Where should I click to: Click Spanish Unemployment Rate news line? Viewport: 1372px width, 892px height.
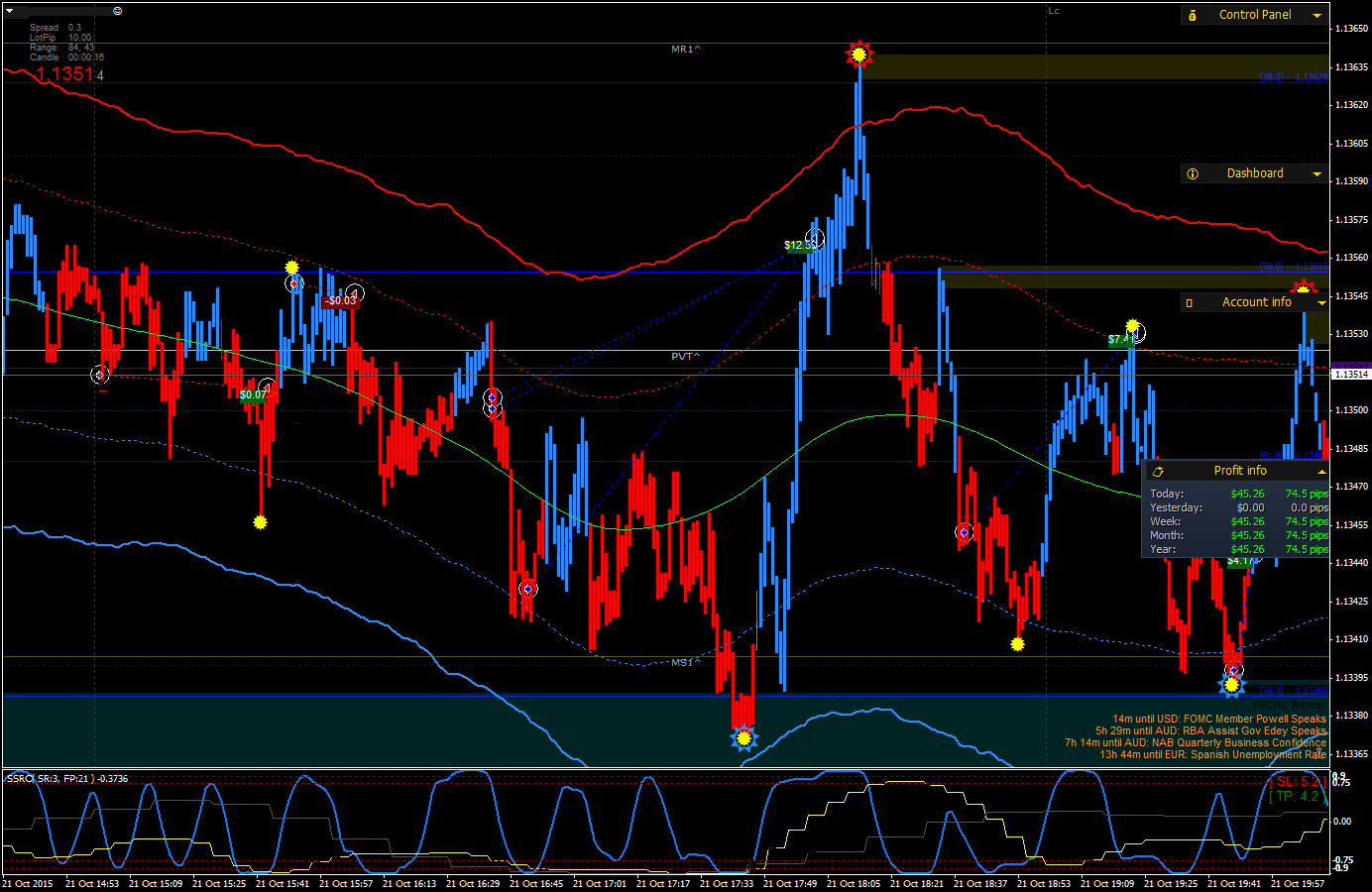[x=1212, y=755]
